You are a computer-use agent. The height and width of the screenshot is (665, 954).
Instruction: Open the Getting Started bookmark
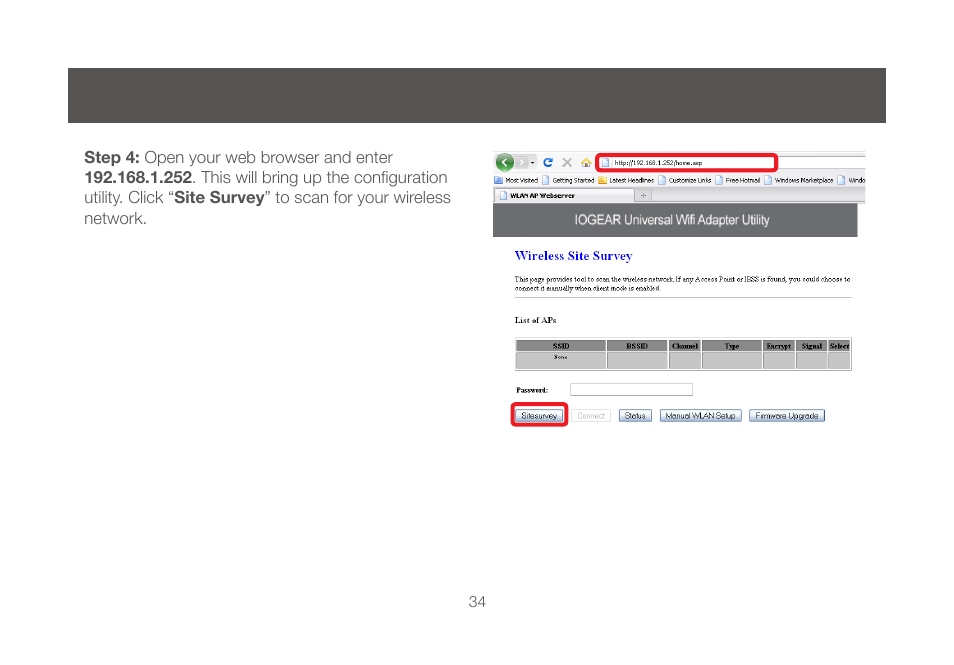(568, 180)
